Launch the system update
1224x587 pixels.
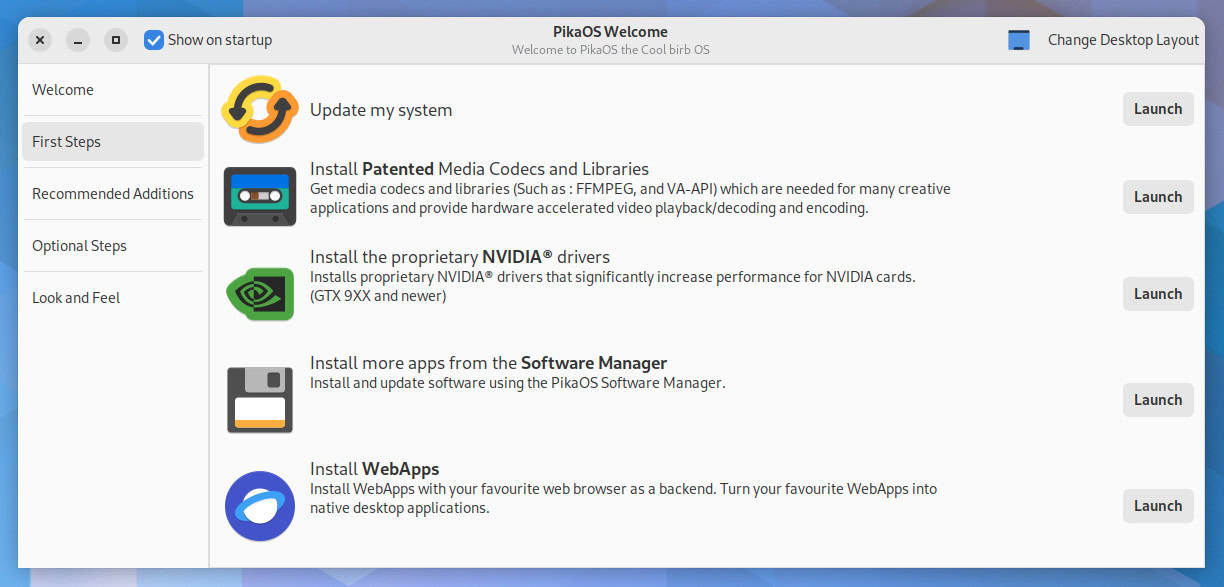(x=1157, y=109)
